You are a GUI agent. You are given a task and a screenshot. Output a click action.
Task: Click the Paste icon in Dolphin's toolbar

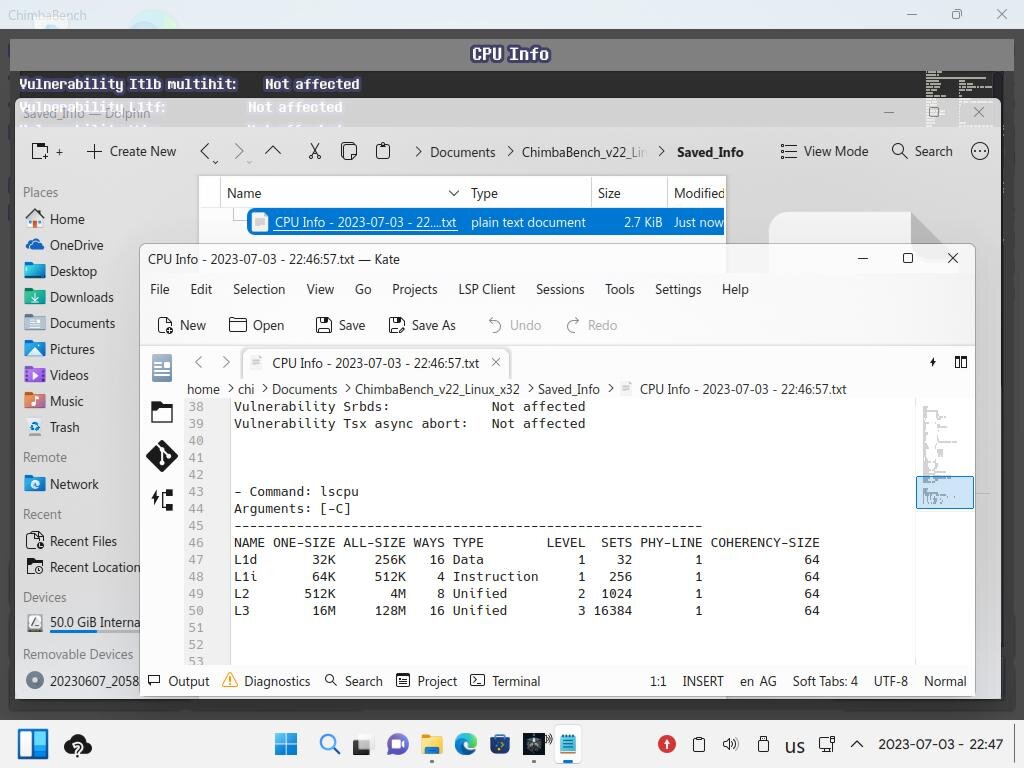[383, 151]
